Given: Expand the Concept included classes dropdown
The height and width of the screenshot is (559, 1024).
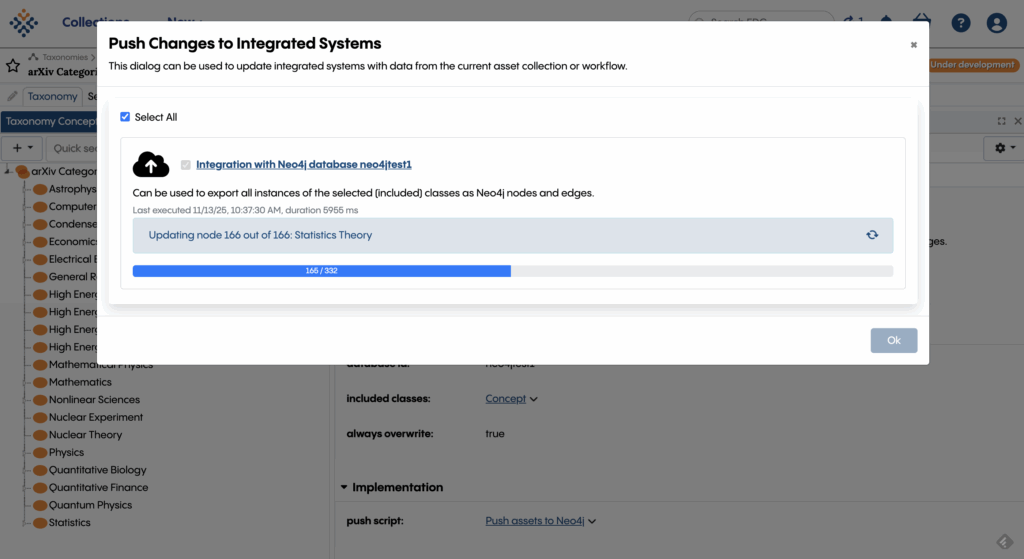Looking at the screenshot, I should click(533, 399).
